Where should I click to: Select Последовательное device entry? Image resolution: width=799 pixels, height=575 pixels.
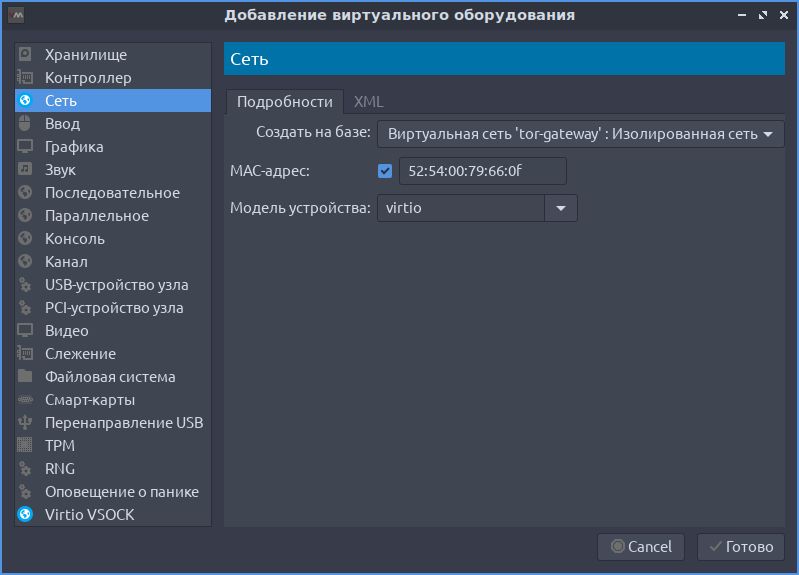click(113, 192)
